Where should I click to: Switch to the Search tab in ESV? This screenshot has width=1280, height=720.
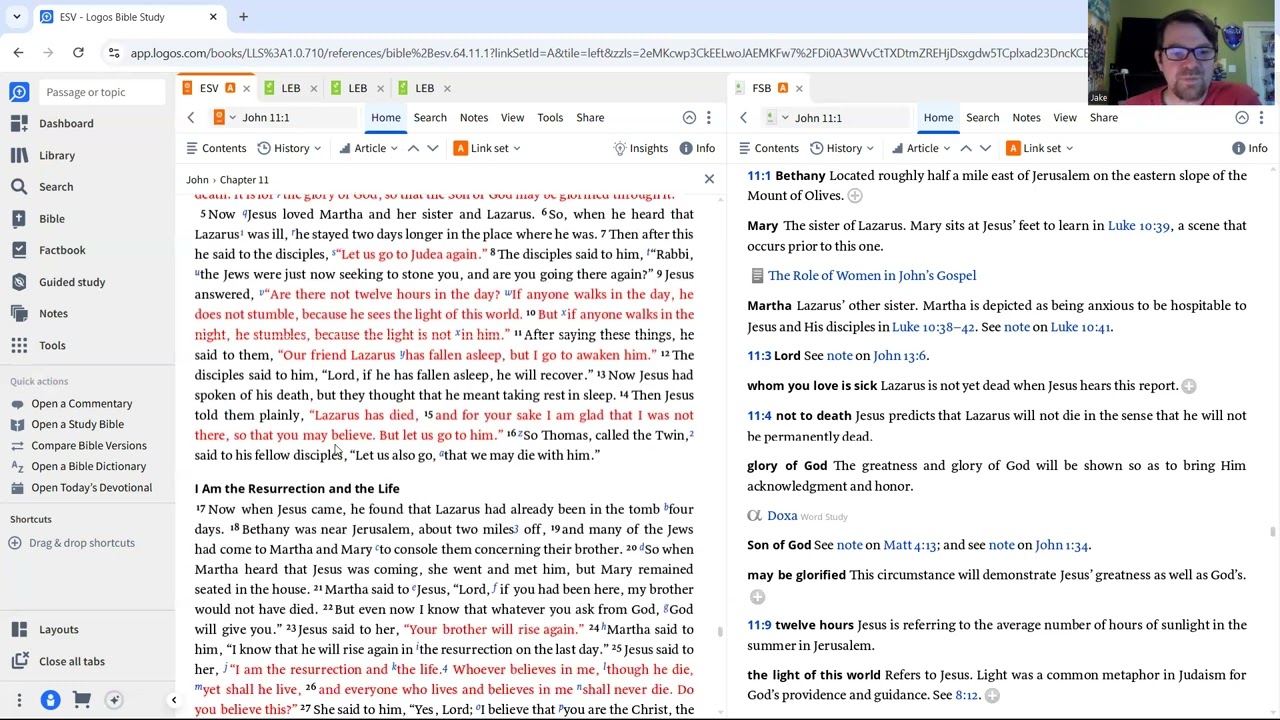430,118
